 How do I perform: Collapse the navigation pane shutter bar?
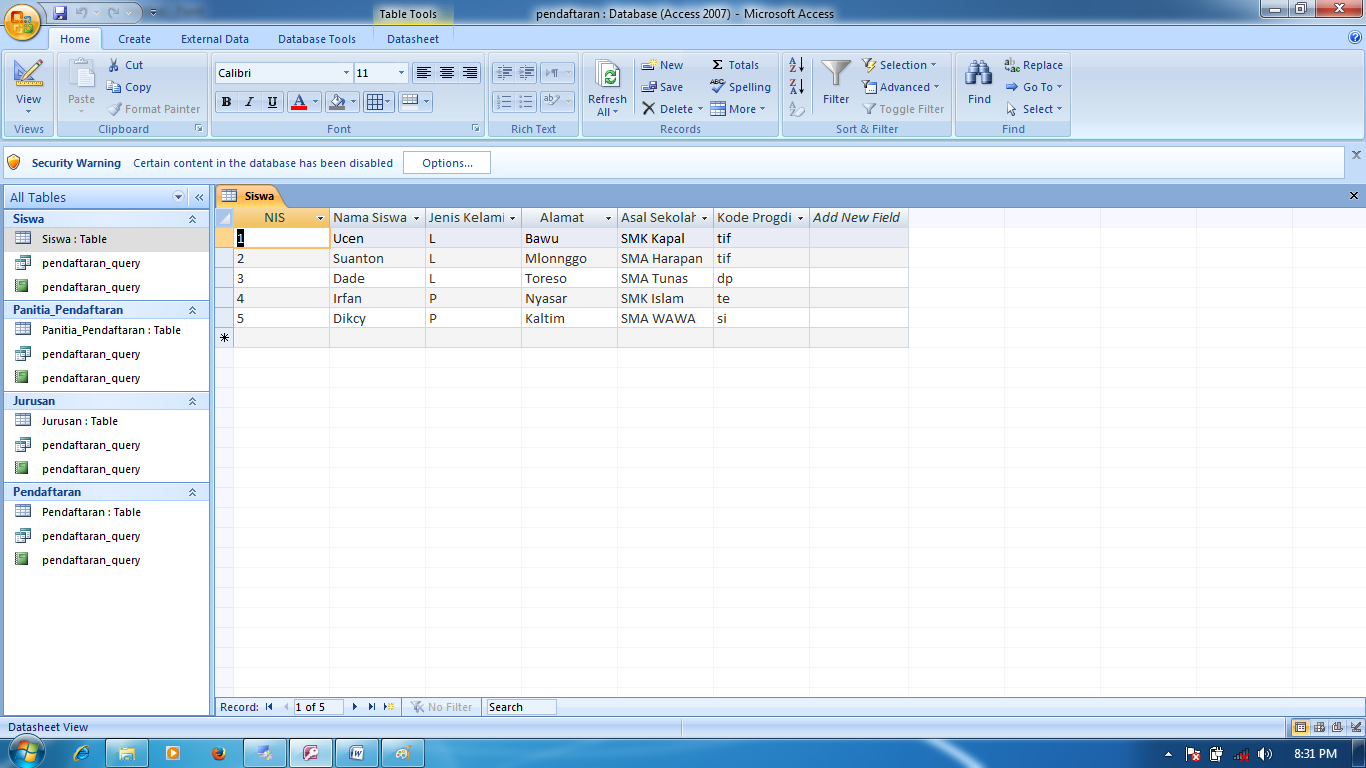click(x=199, y=198)
